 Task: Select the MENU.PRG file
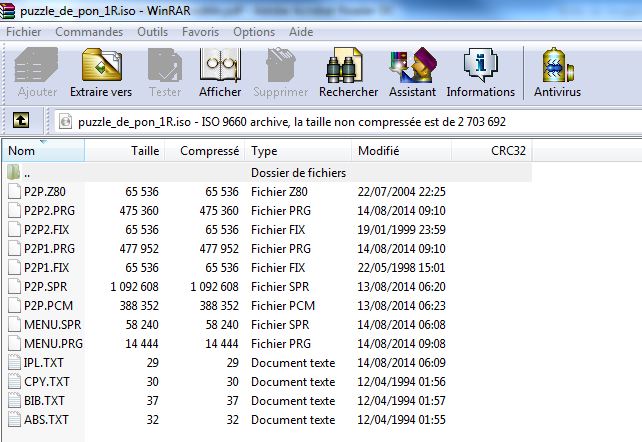point(53,344)
